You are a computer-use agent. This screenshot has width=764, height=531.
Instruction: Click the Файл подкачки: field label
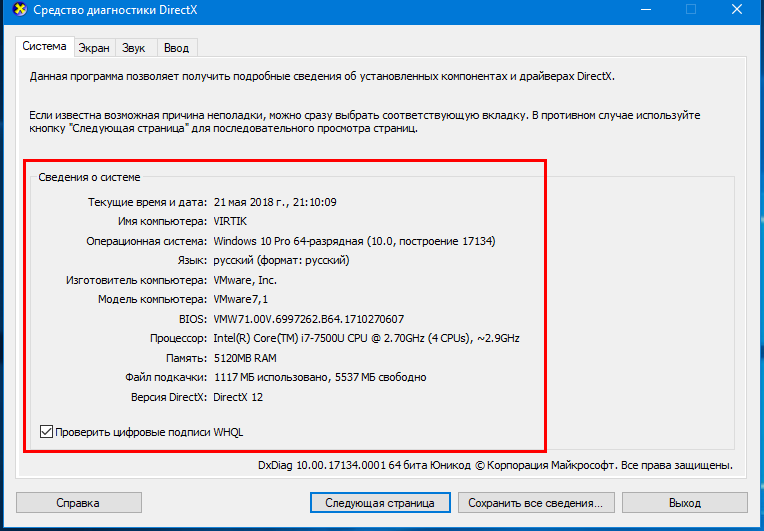(166, 377)
